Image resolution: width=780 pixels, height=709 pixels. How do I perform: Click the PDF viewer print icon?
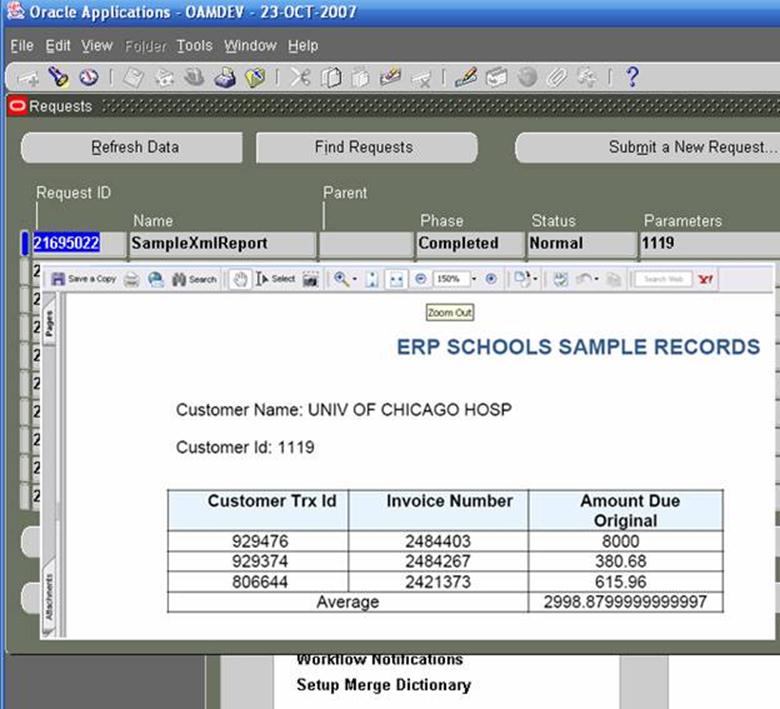[x=131, y=280]
